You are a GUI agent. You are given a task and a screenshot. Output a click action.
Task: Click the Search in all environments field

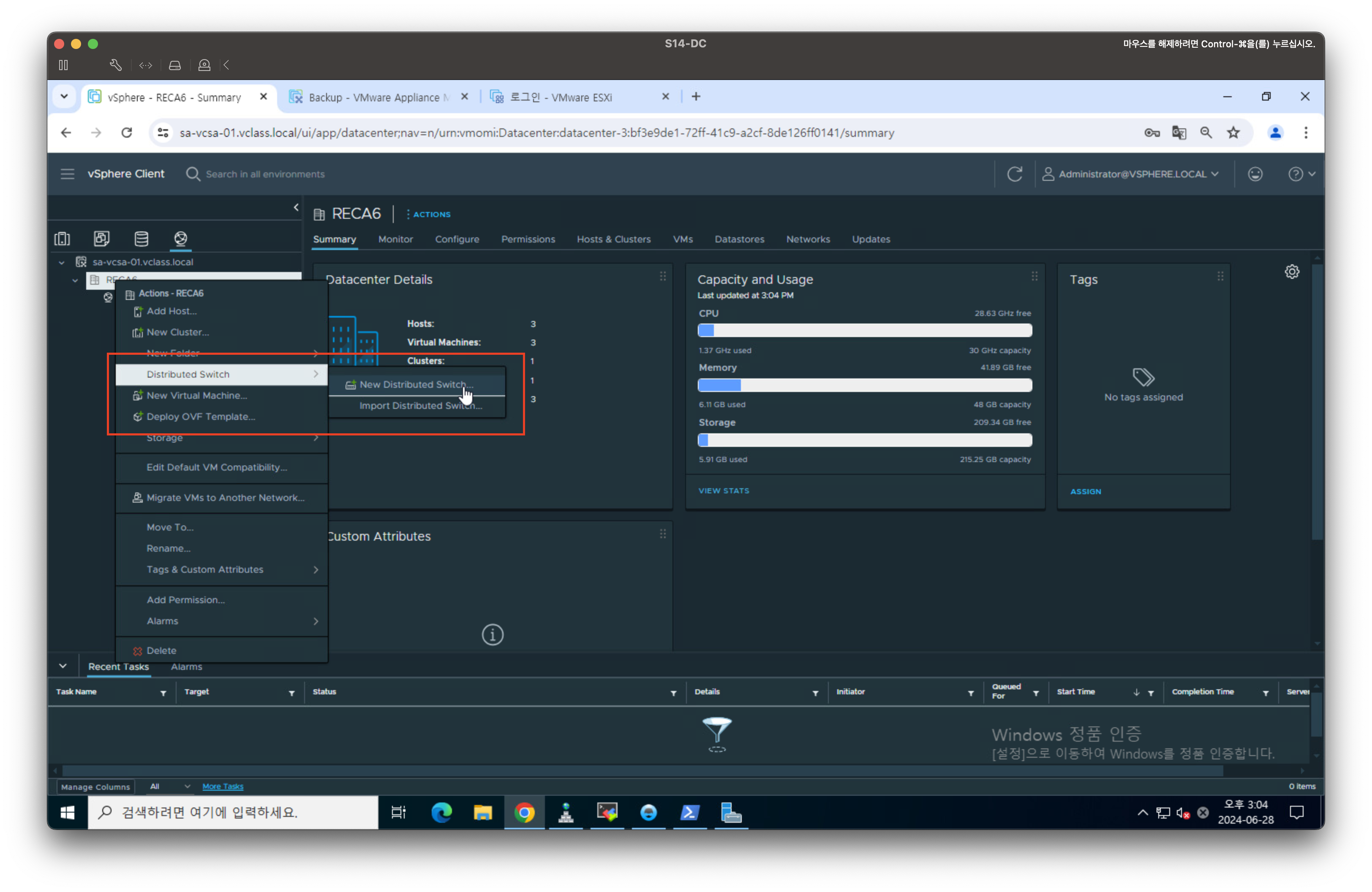[265, 174]
